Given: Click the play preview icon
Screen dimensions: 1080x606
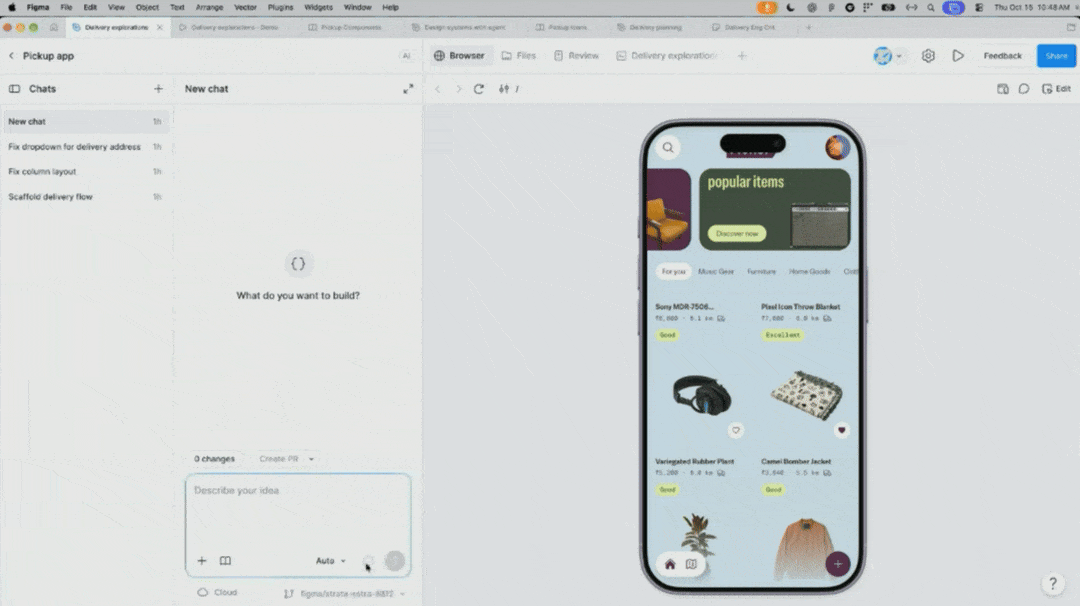Looking at the screenshot, I should coord(958,56).
